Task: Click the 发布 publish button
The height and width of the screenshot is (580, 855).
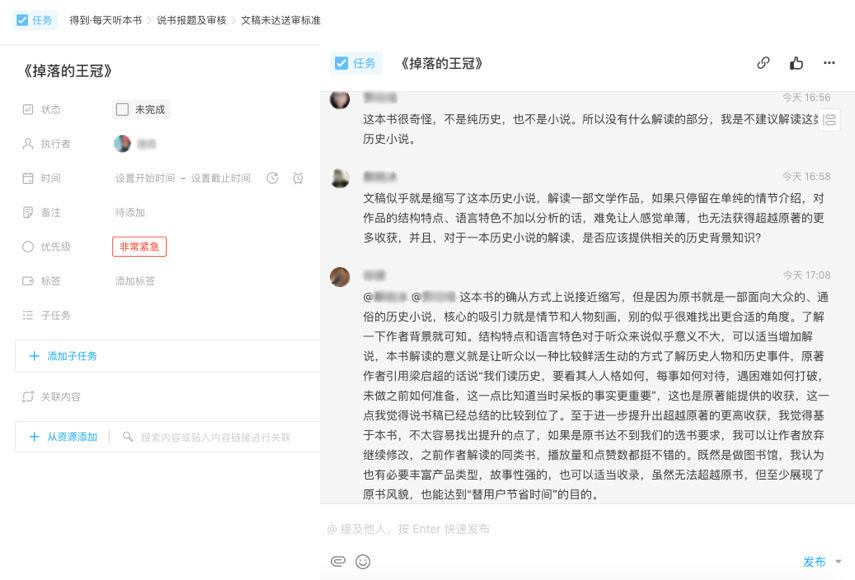Action: (x=814, y=561)
